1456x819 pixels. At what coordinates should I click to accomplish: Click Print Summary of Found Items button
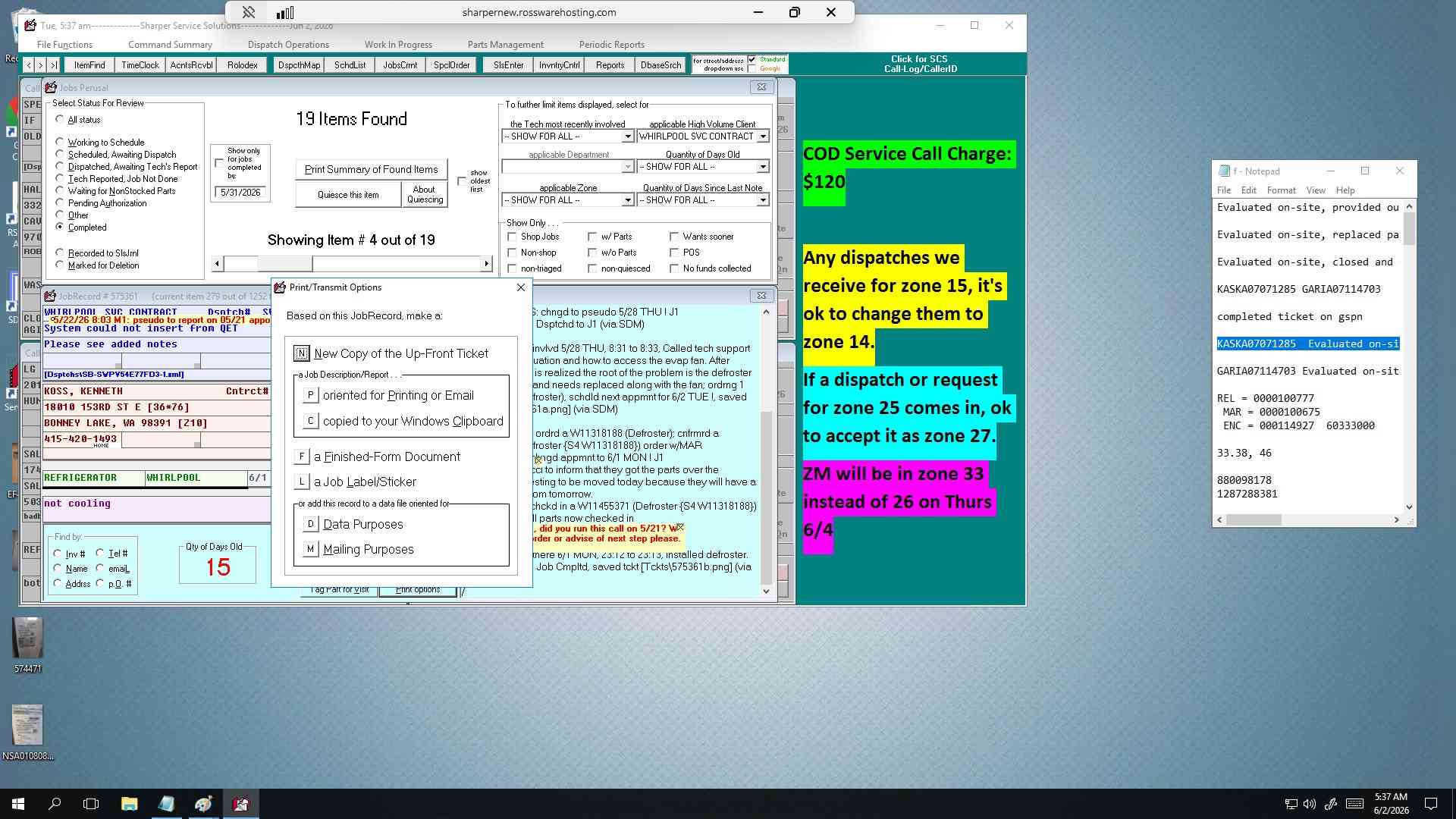[x=371, y=169]
